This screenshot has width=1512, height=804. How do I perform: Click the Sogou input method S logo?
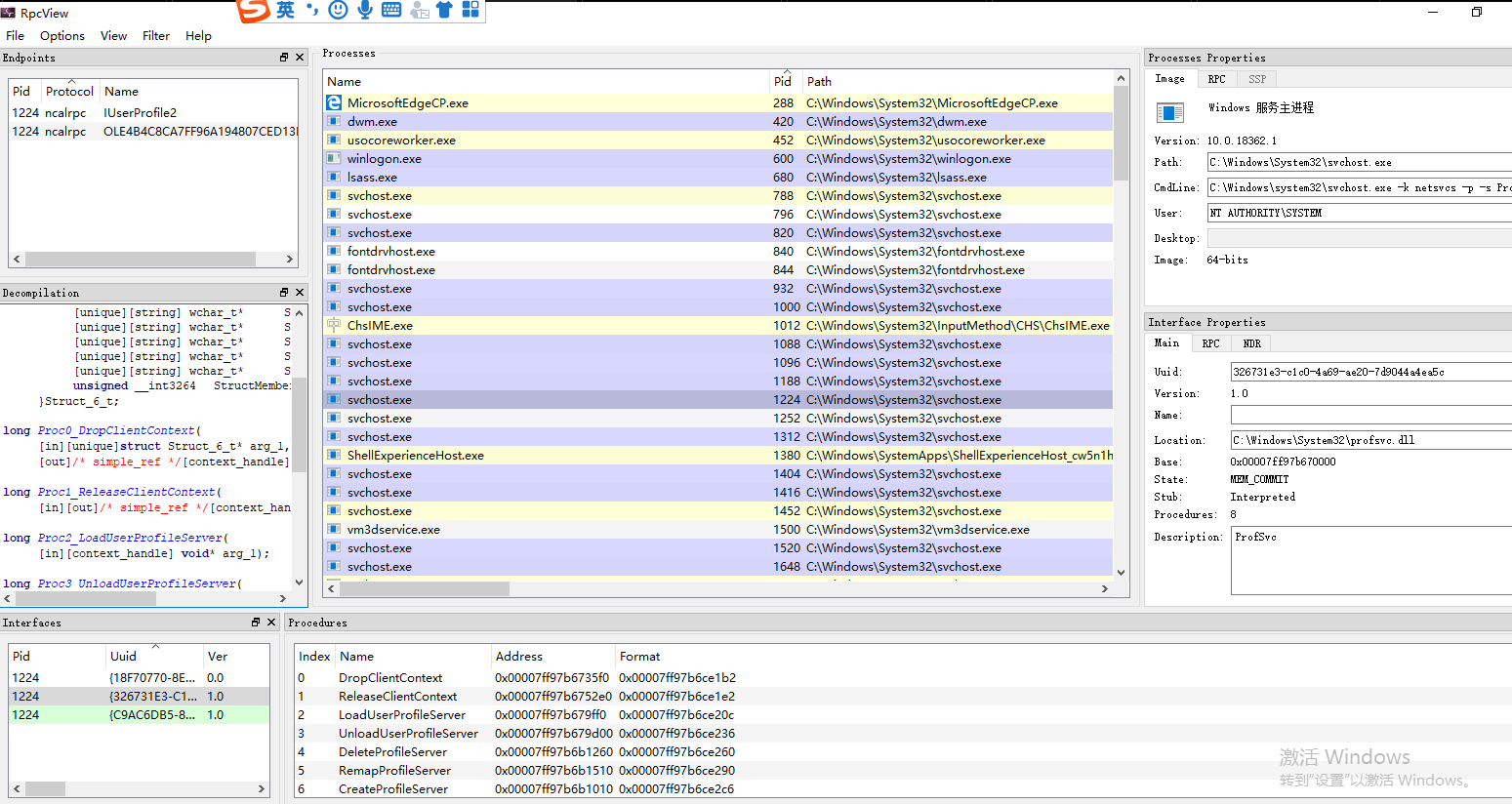pyautogui.click(x=254, y=10)
